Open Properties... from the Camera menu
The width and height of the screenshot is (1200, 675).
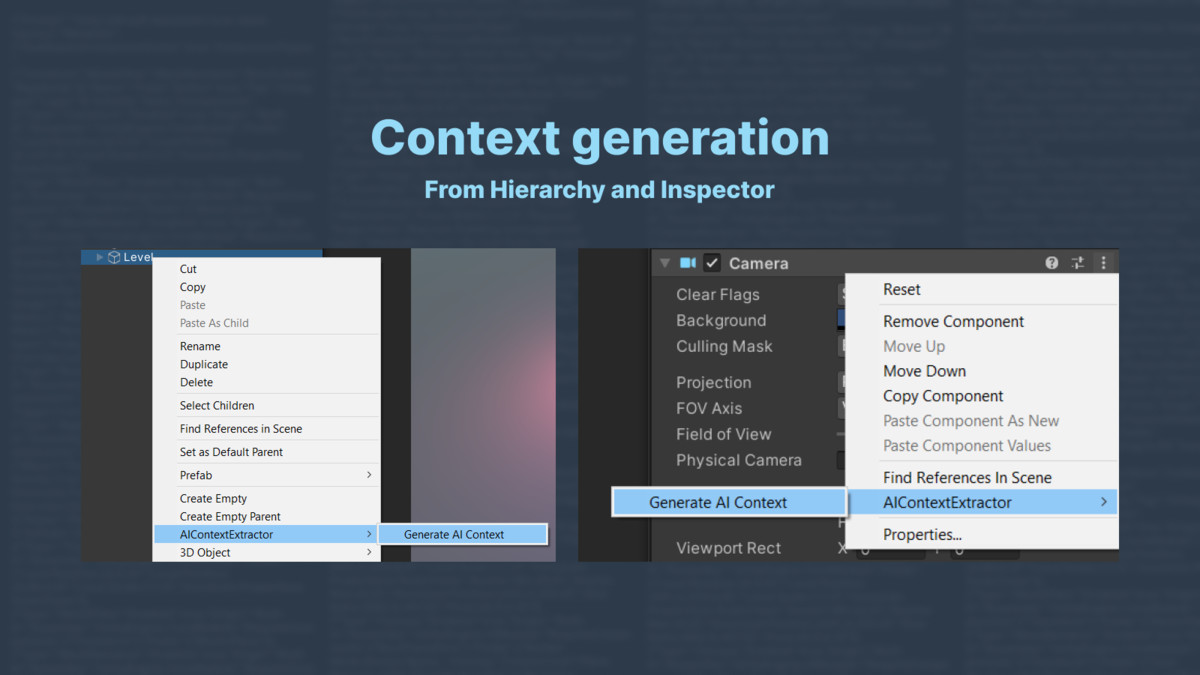(982, 534)
